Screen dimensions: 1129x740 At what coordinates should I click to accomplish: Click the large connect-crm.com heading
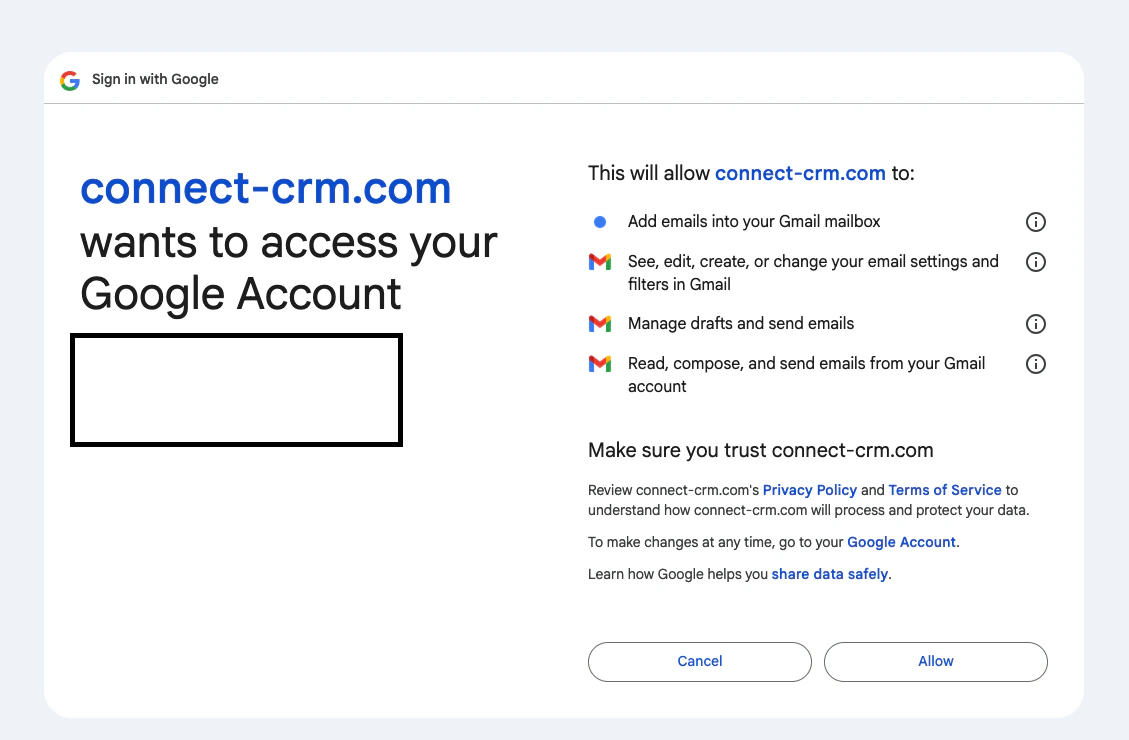click(266, 188)
